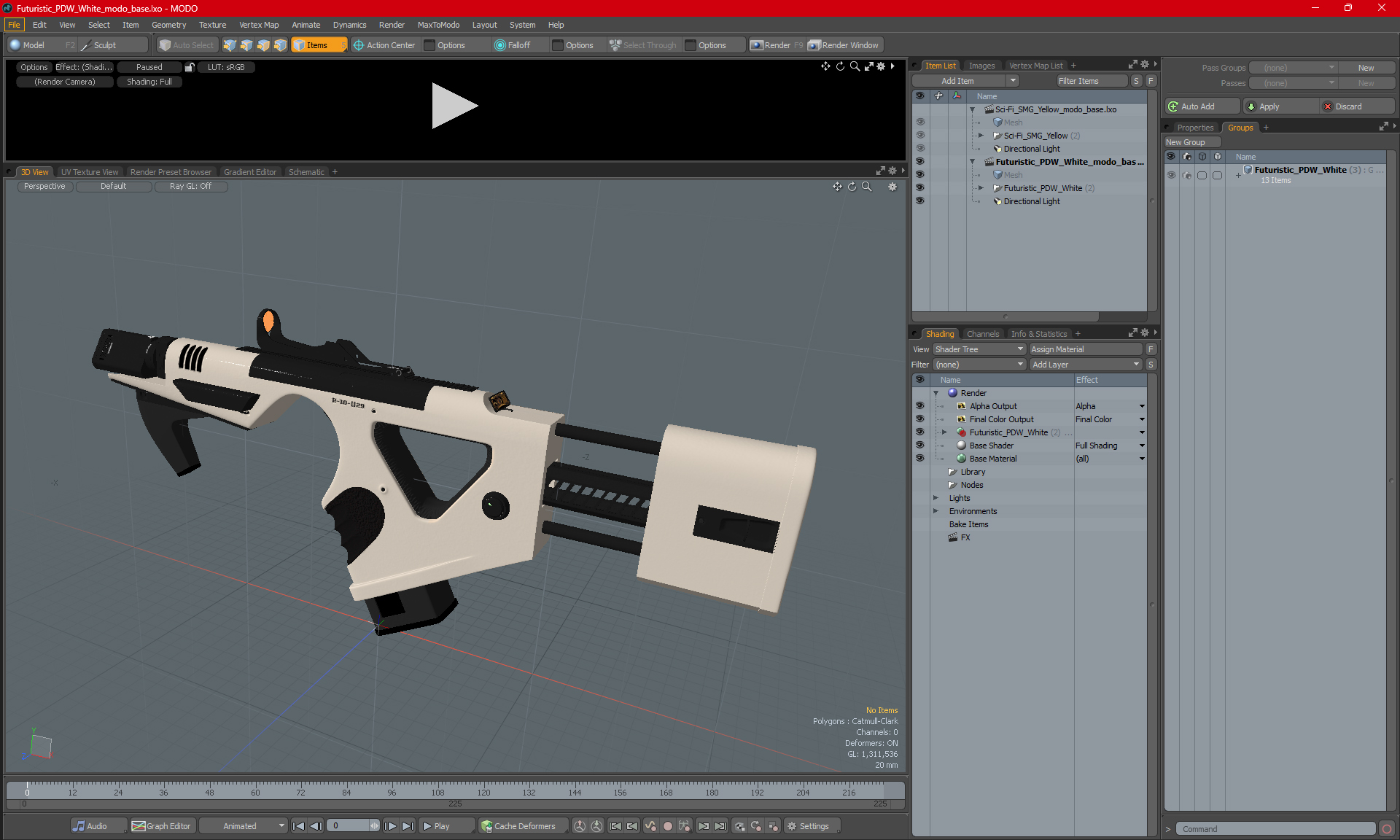Toggle visibility of Base Shader
The height and width of the screenshot is (840, 1400).
tap(919, 446)
